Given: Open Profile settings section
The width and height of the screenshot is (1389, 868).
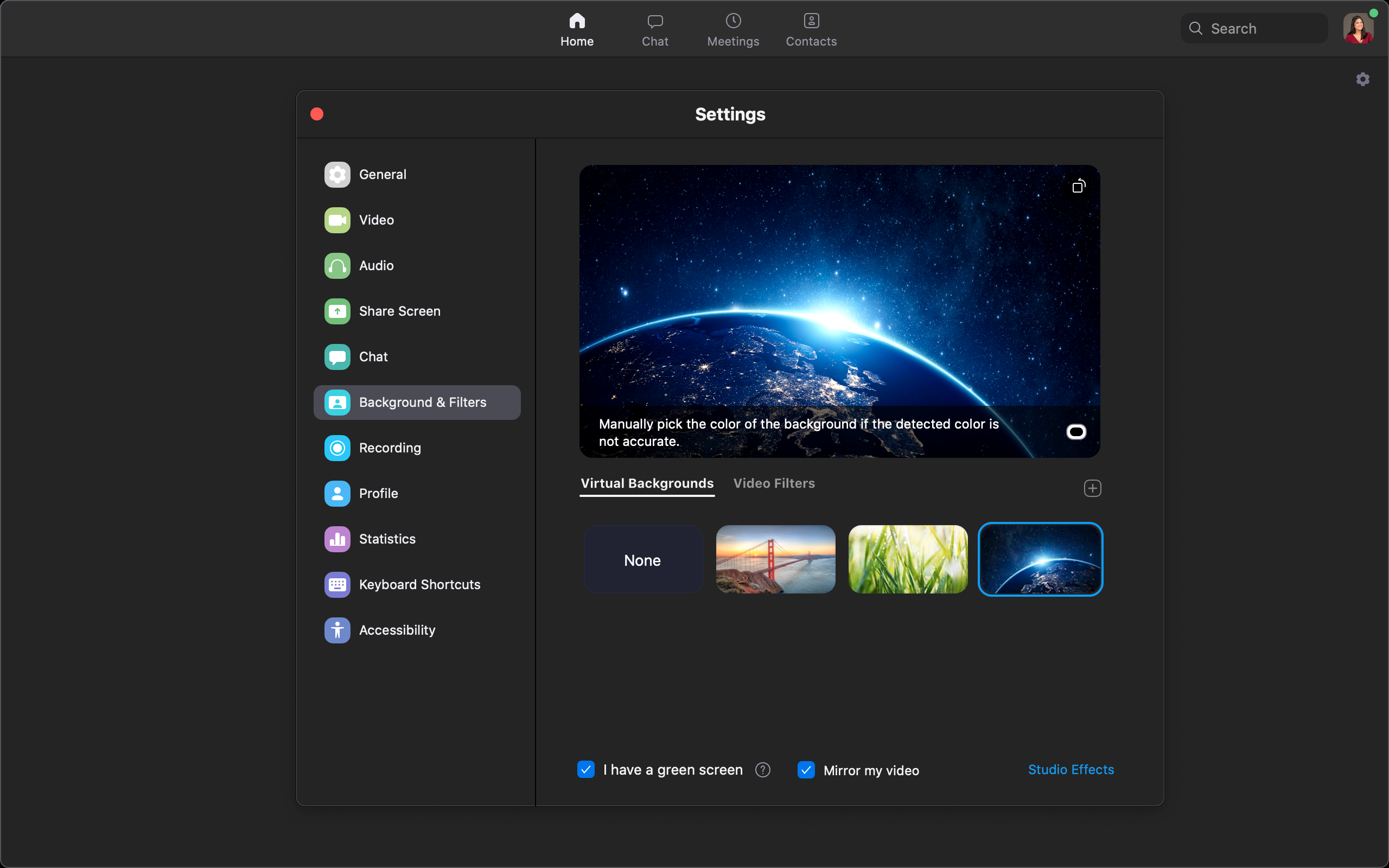Looking at the screenshot, I should [378, 493].
